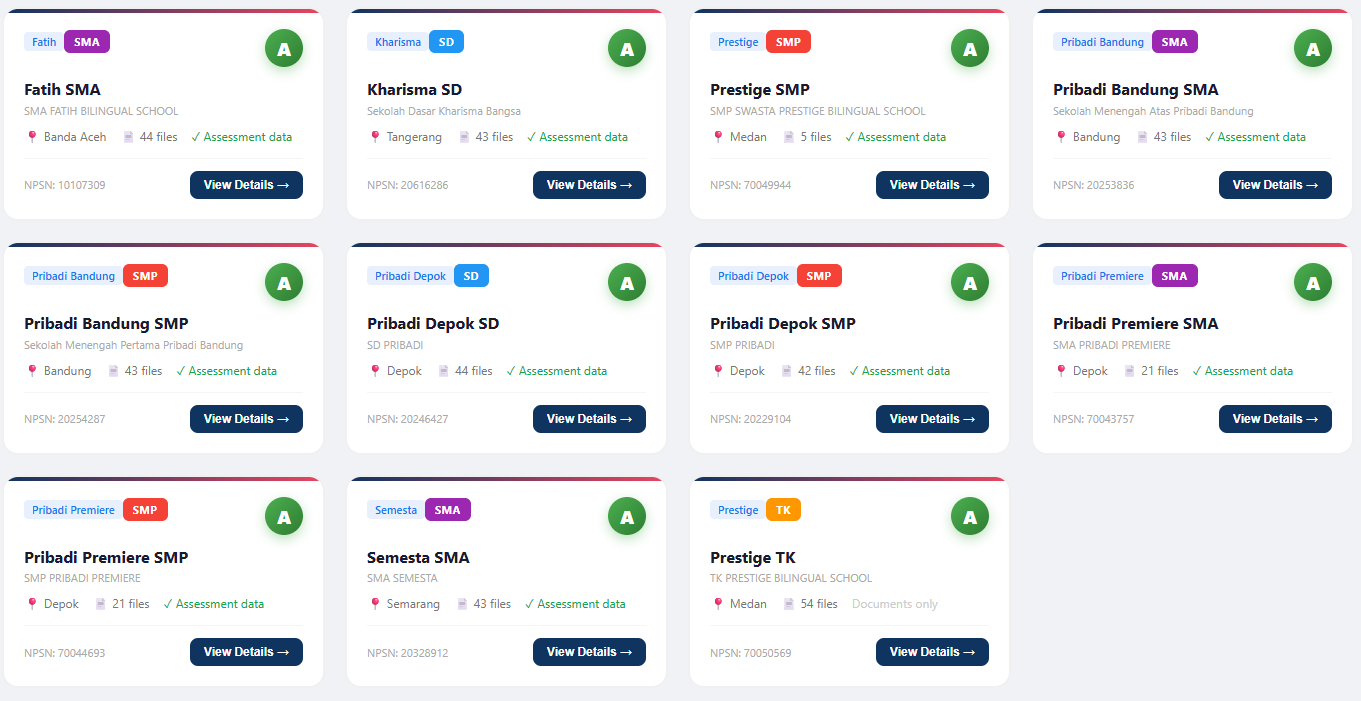The width and height of the screenshot is (1361, 701).
Task: Click the A grade circle on Pribadi Bandung SMA
Action: pos(1312,47)
